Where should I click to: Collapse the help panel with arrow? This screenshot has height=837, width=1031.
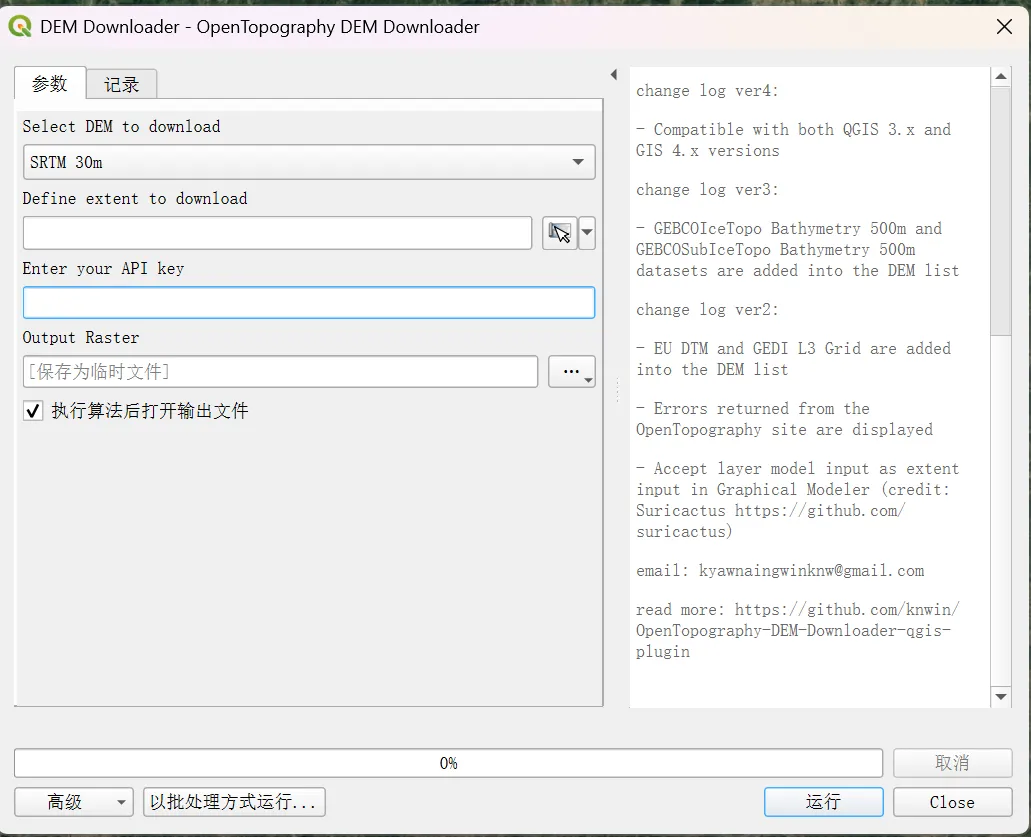tap(613, 75)
